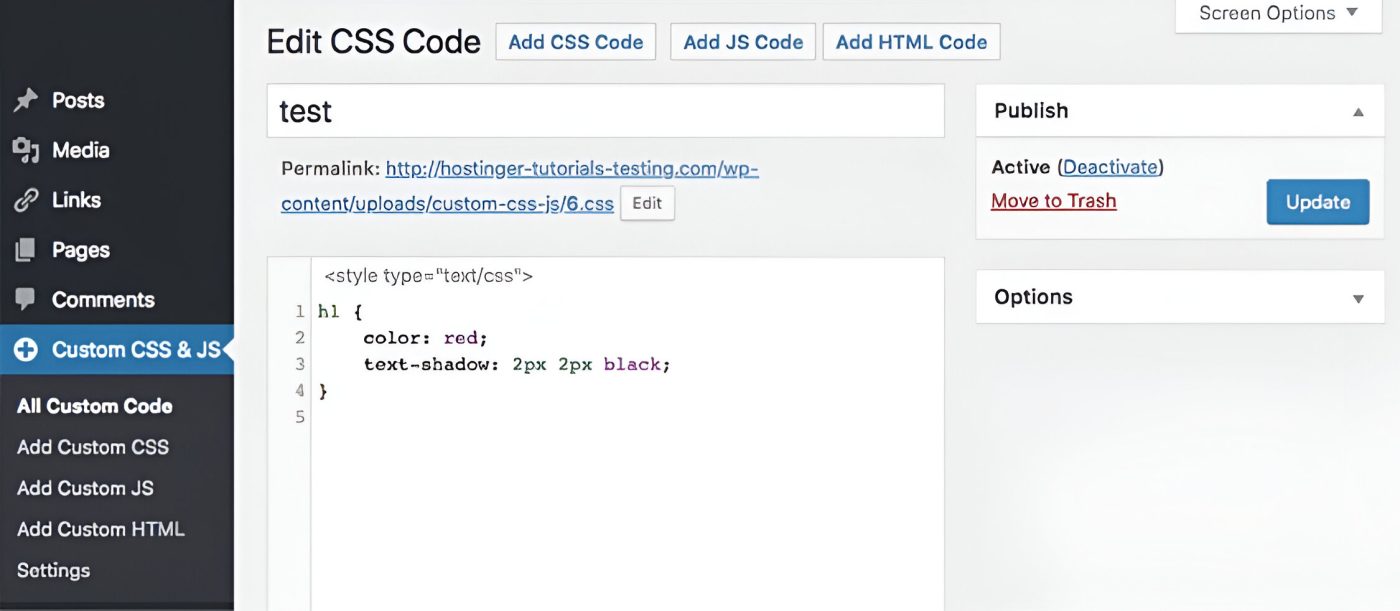
Task: Open the Settings submenu item
Action: pyautogui.click(x=53, y=569)
